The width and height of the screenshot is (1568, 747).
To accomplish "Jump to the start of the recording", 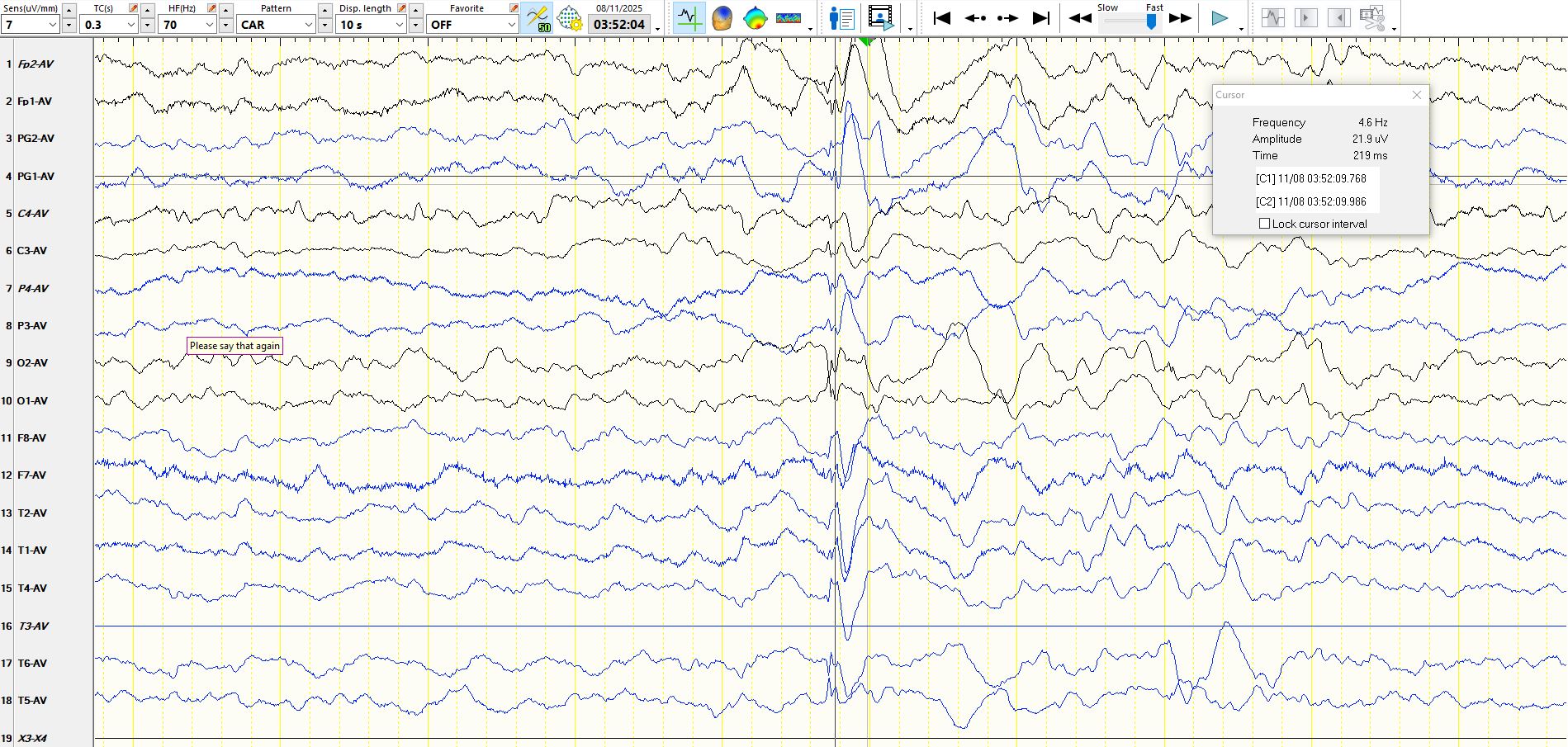I will pyautogui.click(x=941, y=18).
